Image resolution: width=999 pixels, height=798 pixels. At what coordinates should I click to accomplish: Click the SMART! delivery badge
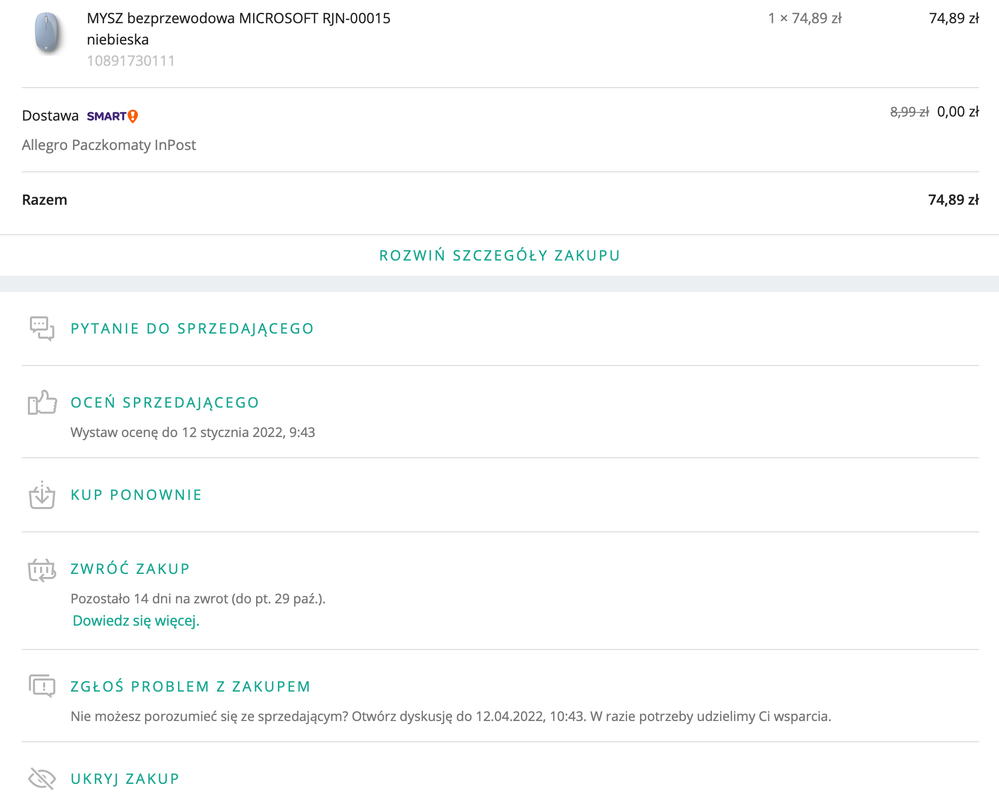(x=112, y=116)
